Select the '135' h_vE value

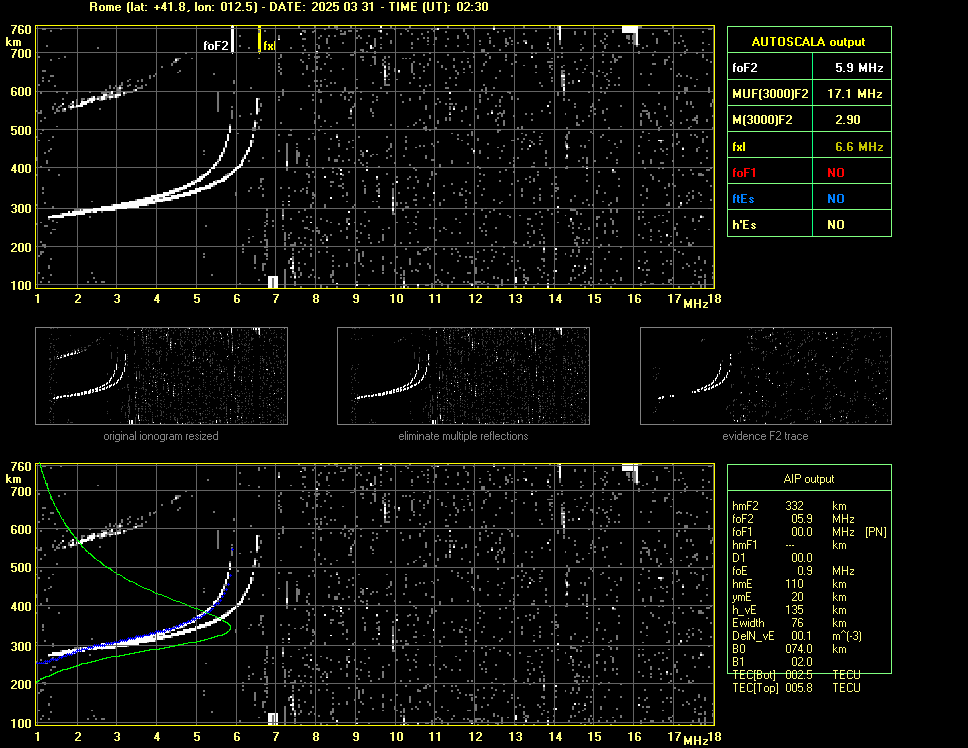click(795, 610)
